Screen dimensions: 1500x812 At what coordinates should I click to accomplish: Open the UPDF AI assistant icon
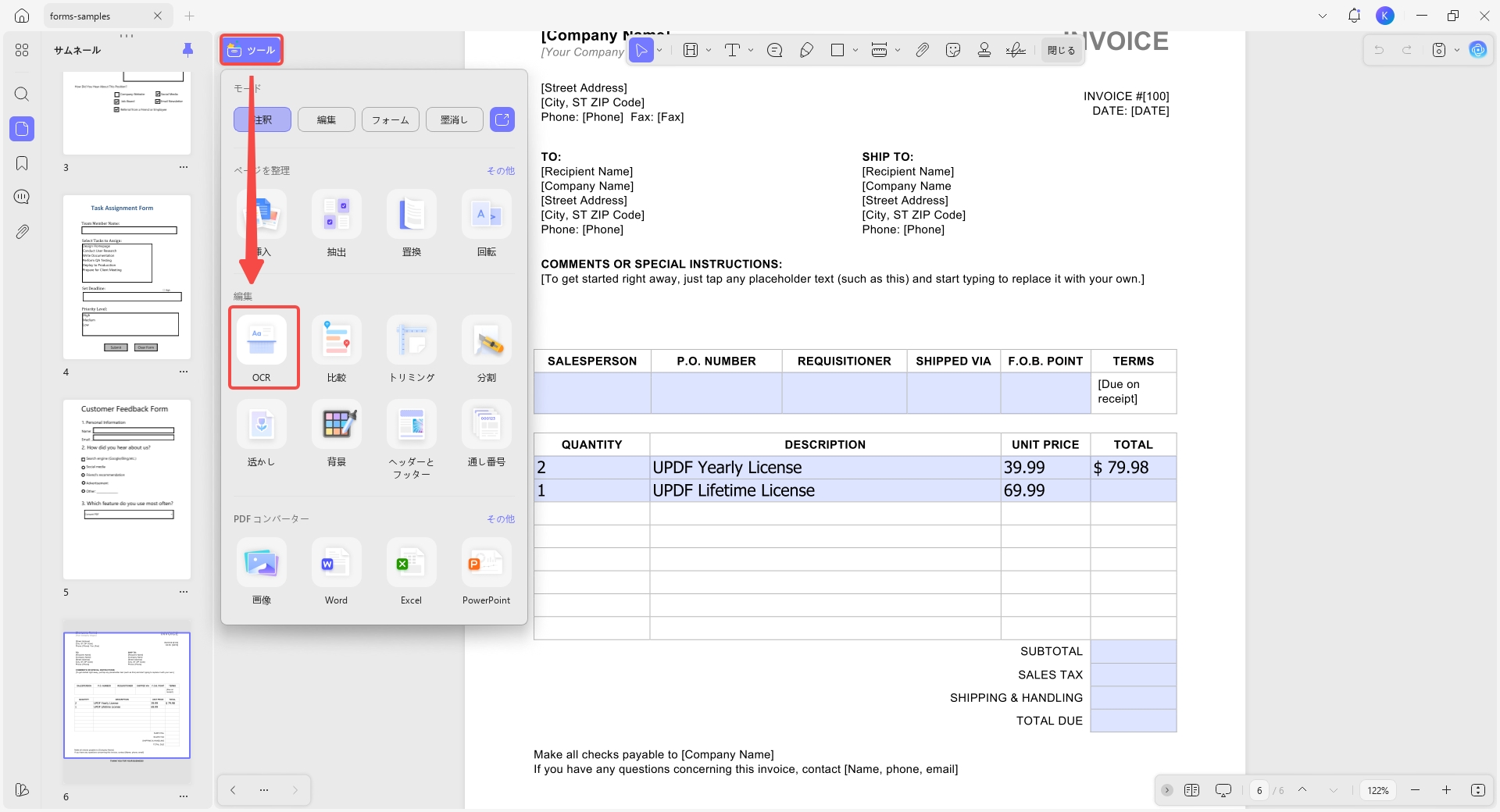[x=1478, y=50]
